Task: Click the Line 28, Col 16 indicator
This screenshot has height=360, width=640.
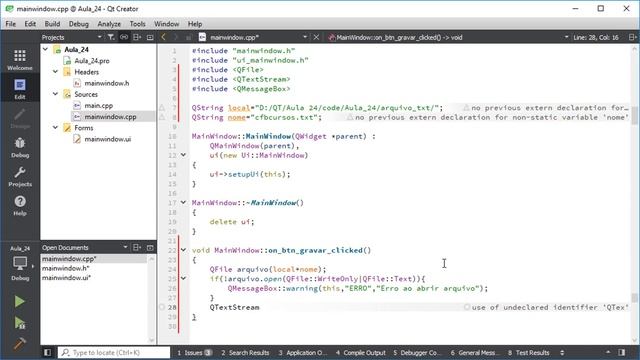Action: click(596, 37)
